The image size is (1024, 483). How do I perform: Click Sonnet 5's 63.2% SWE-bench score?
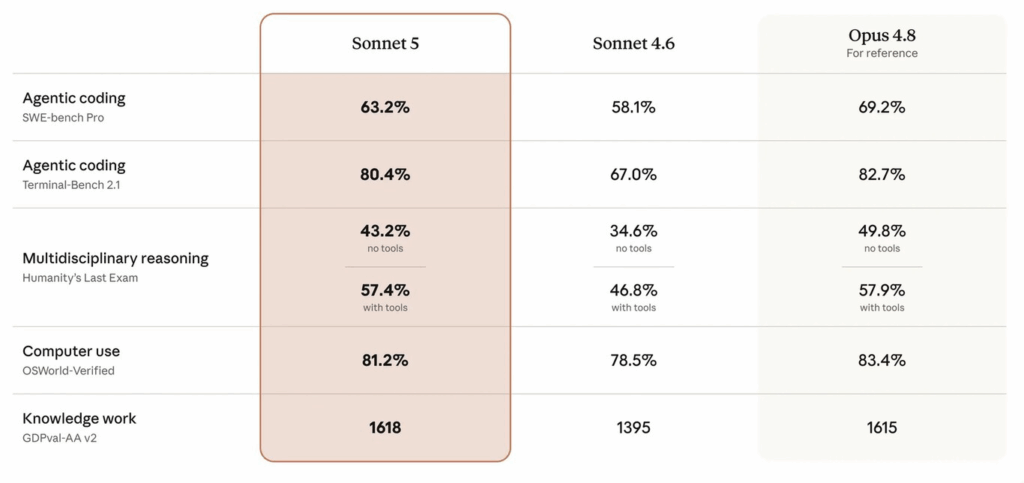pyautogui.click(x=385, y=108)
